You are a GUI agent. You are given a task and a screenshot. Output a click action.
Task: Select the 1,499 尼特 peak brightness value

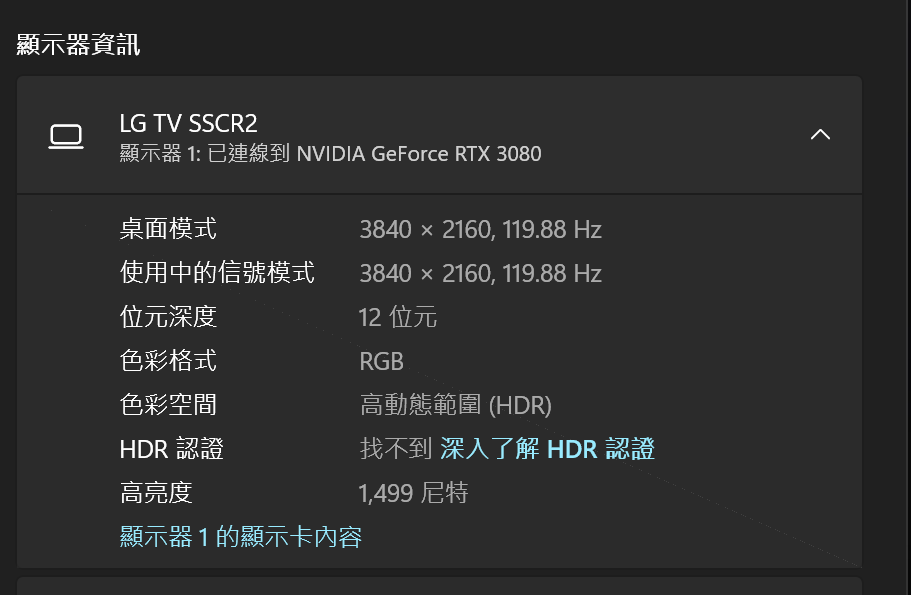pyautogui.click(x=413, y=493)
